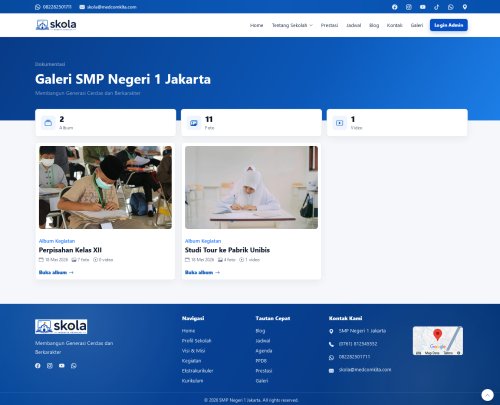
Task: Click skola logo in footer
Action: (x=61, y=326)
